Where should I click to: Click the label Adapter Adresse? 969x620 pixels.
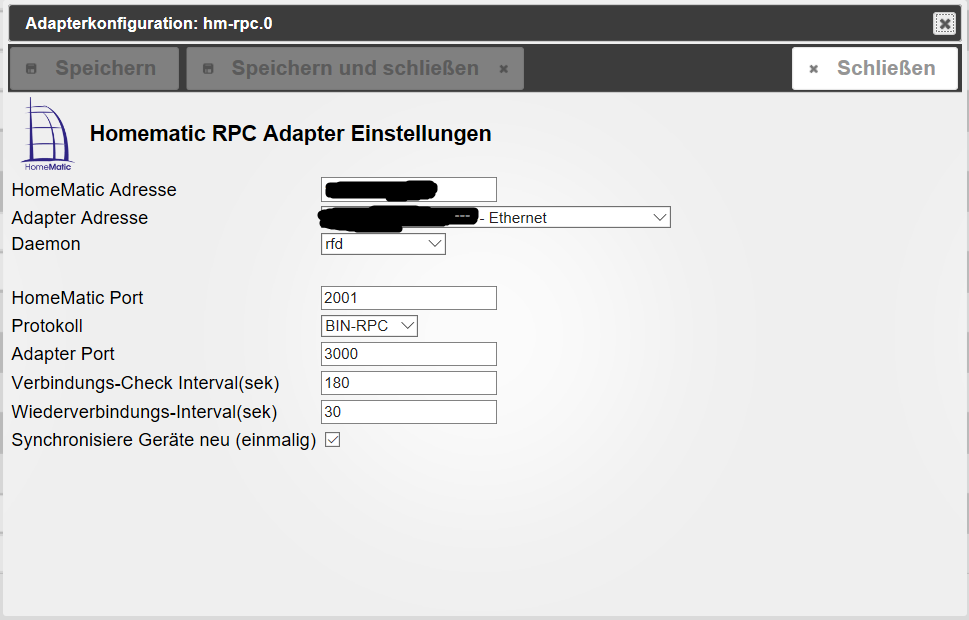(x=80, y=218)
